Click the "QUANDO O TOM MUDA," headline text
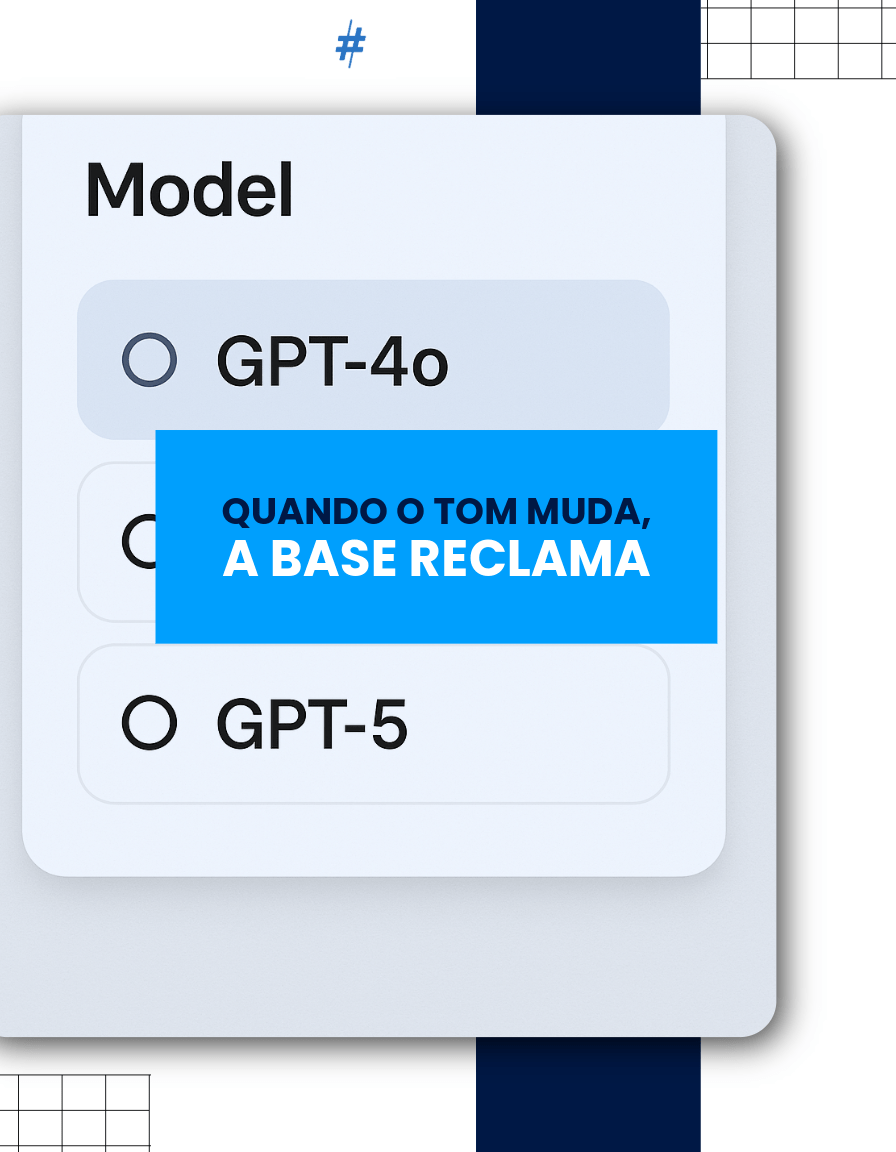 point(436,511)
